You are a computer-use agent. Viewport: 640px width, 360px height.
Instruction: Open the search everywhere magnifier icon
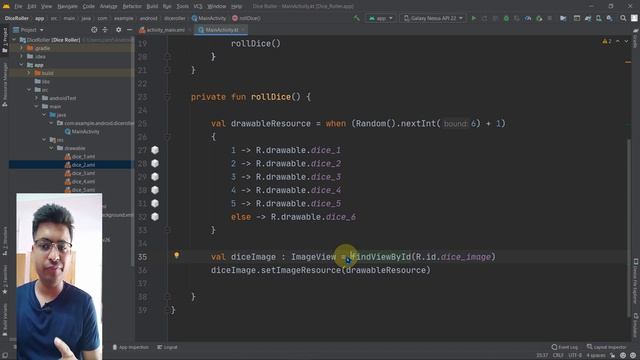pyautogui.click(x=623, y=18)
